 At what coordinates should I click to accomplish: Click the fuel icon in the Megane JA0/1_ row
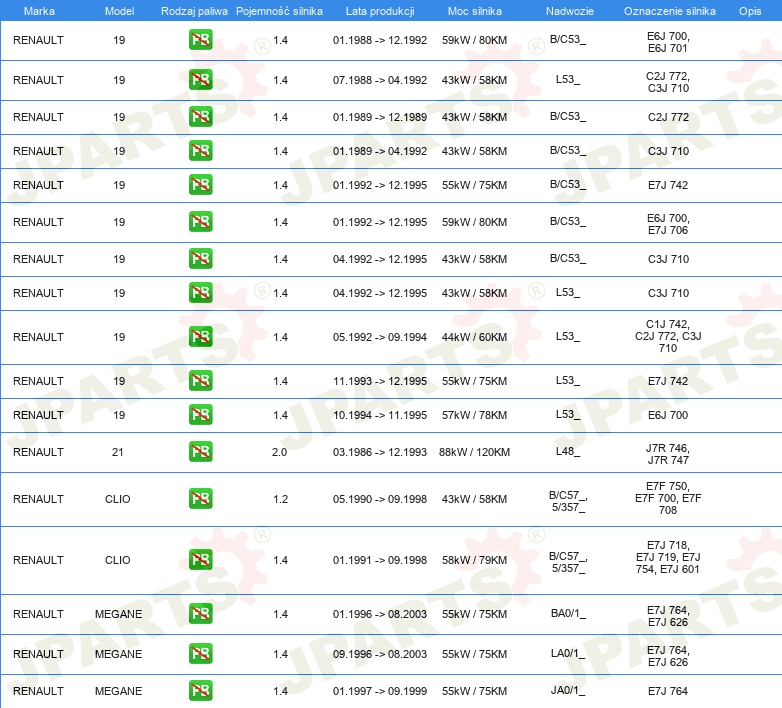pos(200,691)
